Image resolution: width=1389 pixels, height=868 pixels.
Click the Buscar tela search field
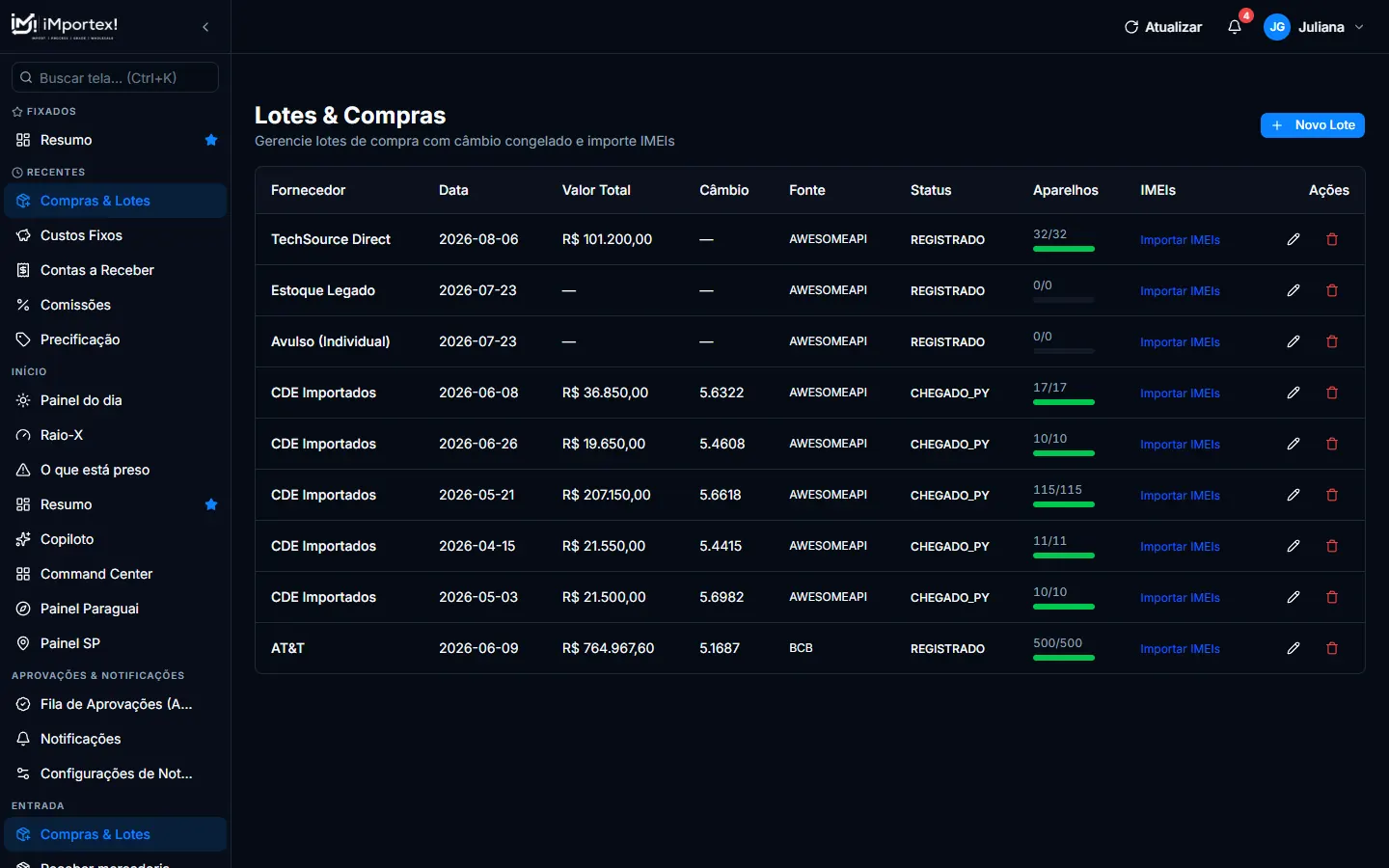tap(115, 77)
